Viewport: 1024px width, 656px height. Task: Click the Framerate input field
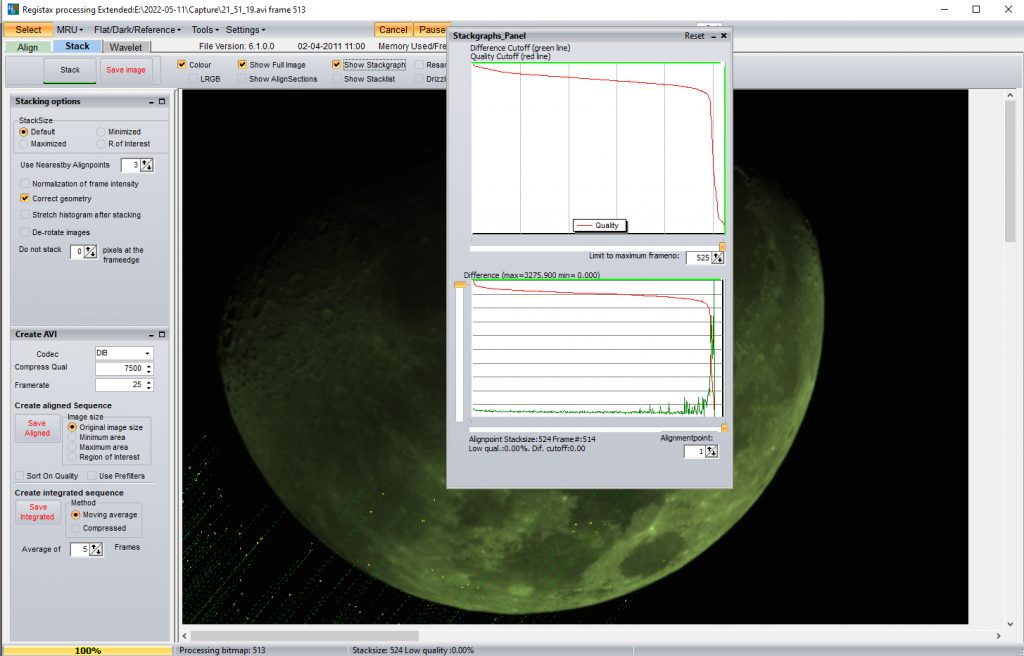pyautogui.click(x=119, y=385)
